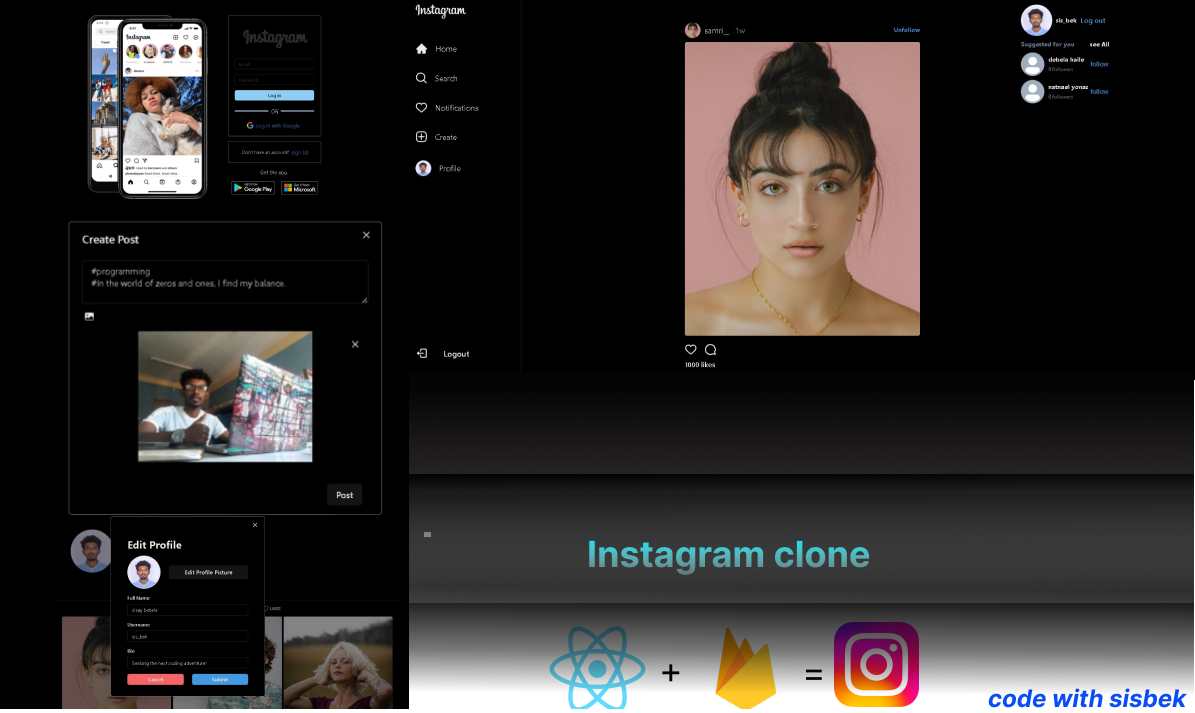The width and height of the screenshot is (1195, 713).
Task: Choose Logout in the sidebar menu
Action: coord(457,354)
